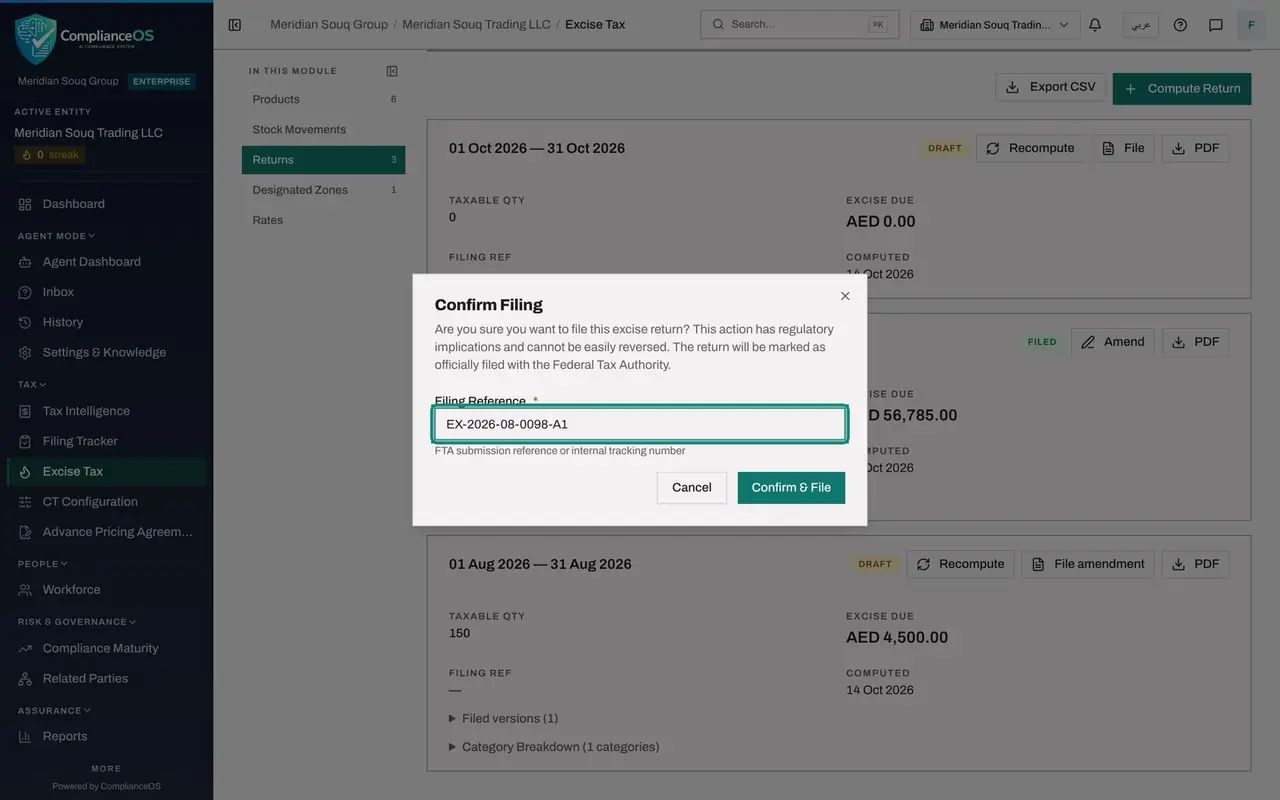Collapse the People section header

[43, 564]
